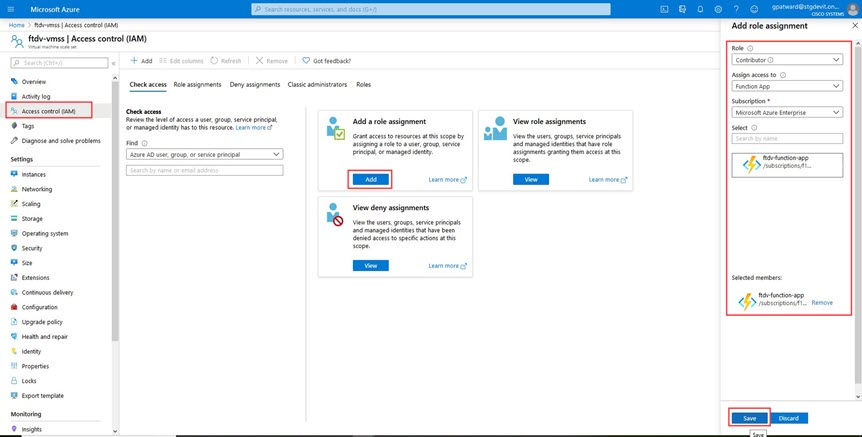Image resolution: width=862 pixels, height=437 pixels.
Task: Remove the selected ftdv-function-app member
Action: pyautogui.click(x=822, y=303)
